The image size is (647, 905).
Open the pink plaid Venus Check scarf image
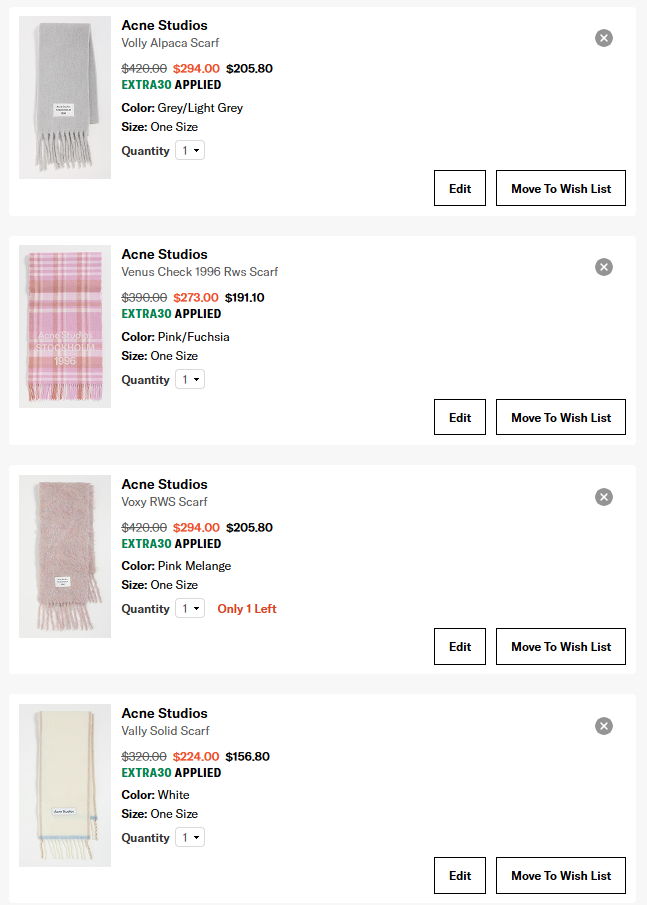click(x=65, y=326)
